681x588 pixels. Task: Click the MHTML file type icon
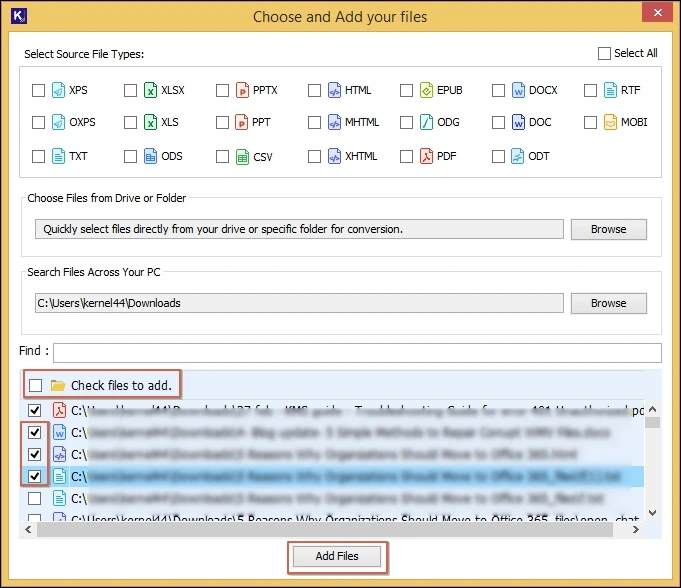[334, 122]
